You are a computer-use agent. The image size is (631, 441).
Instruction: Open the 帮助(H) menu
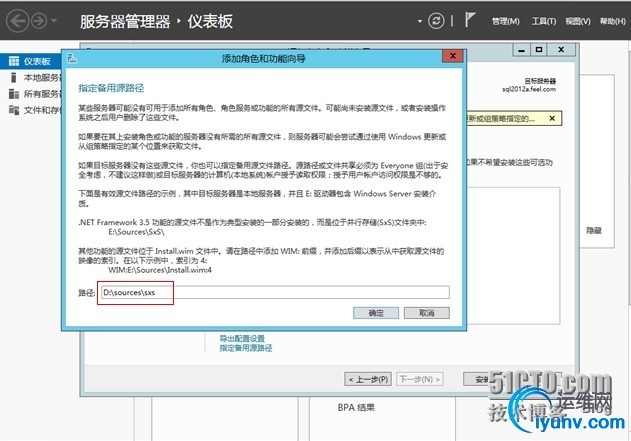click(613, 21)
